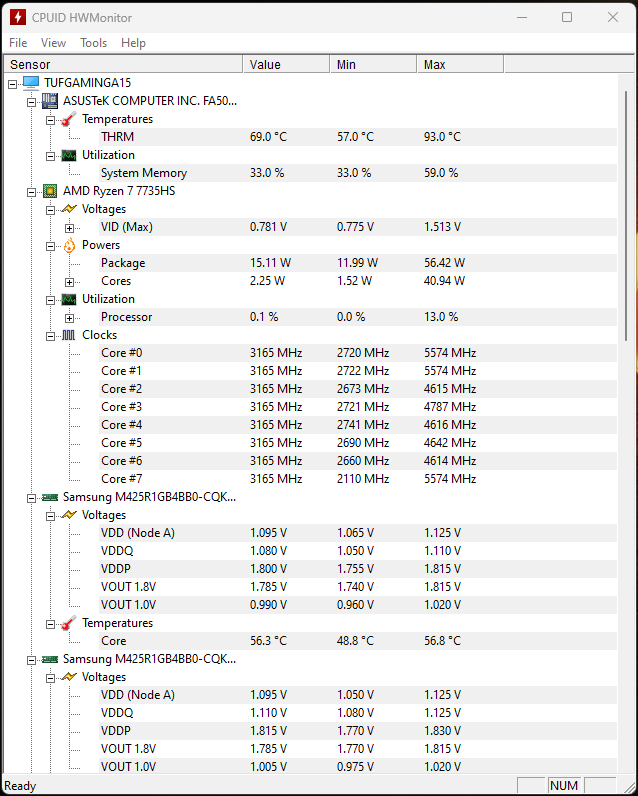
Task: Click the Ready status bar text
Action: click(20, 786)
